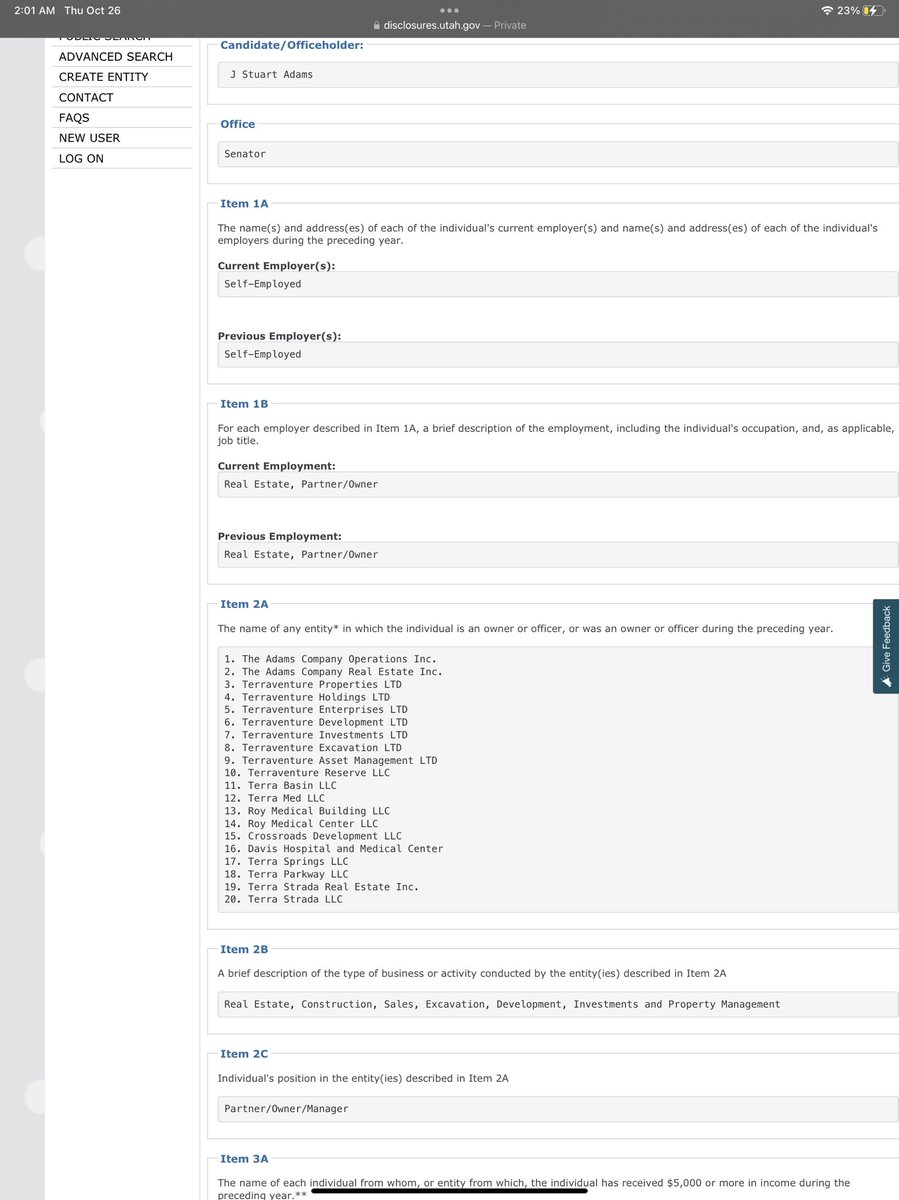The height and width of the screenshot is (1200, 899).
Task: Click the Item 2C section heading
Action: tap(244, 1054)
